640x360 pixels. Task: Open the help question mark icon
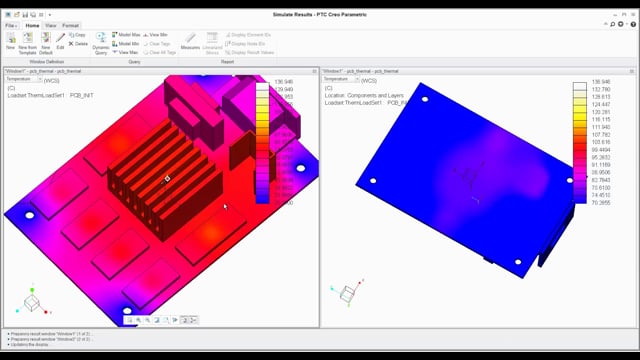[x=633, y=24]
